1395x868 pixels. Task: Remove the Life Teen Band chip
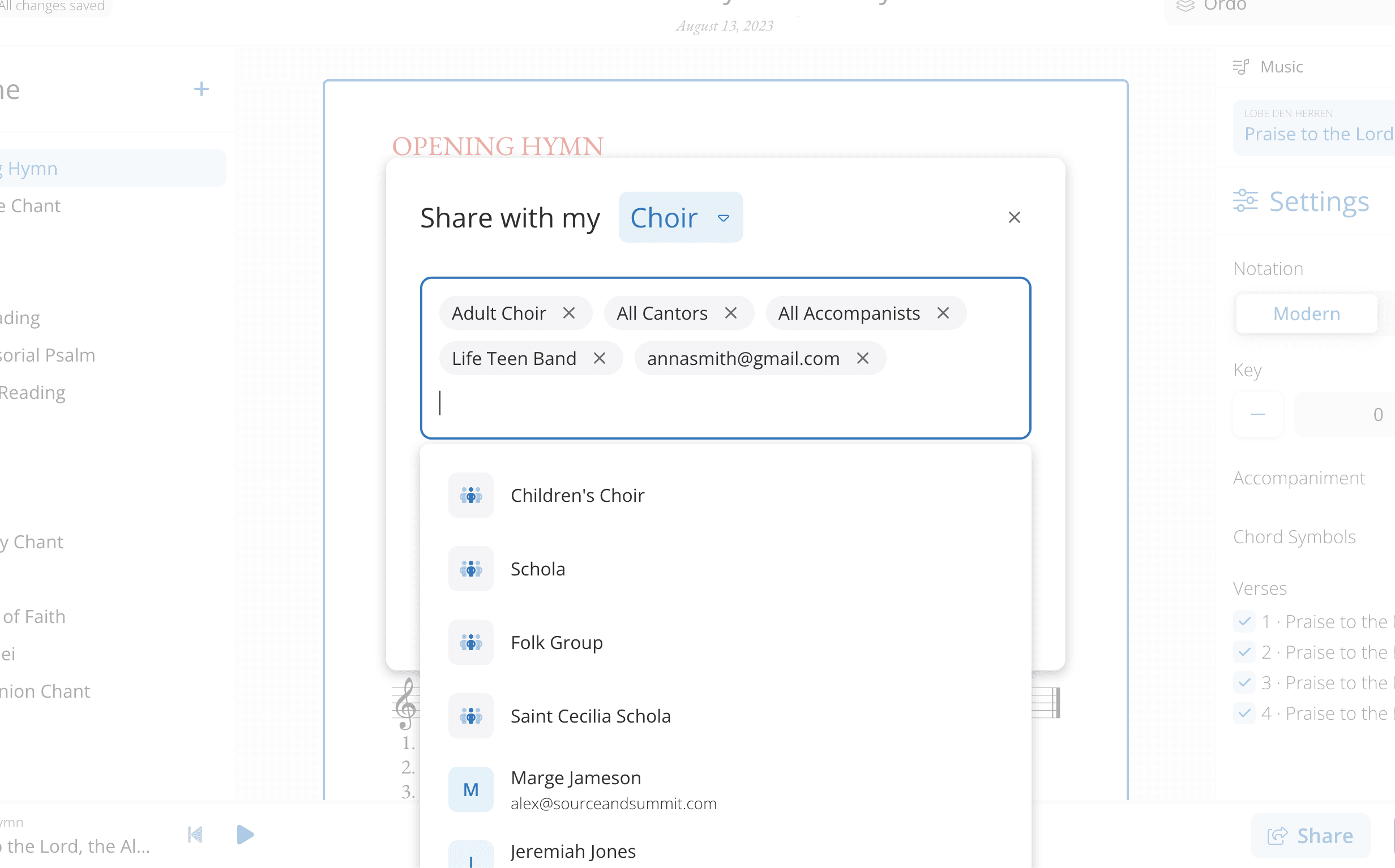[599, 359]
